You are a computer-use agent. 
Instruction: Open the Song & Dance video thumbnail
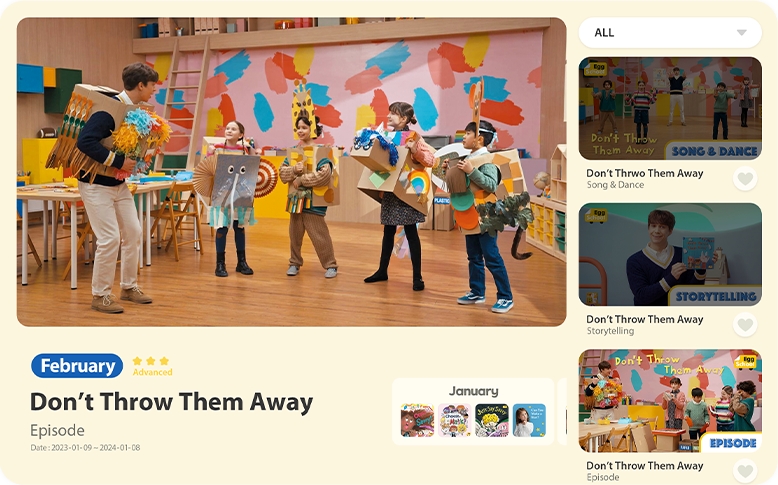pyautogui.click(x=670, y=108)
